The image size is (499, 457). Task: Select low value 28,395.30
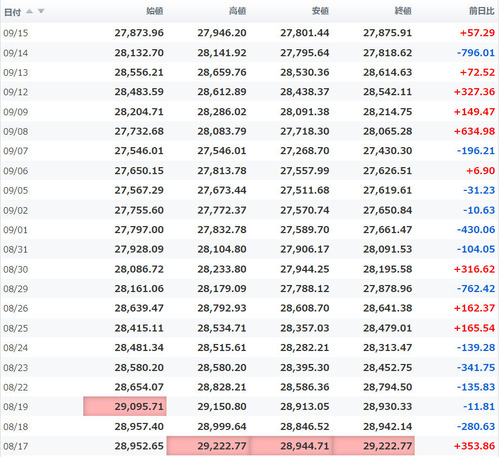[x=305, y=368]
